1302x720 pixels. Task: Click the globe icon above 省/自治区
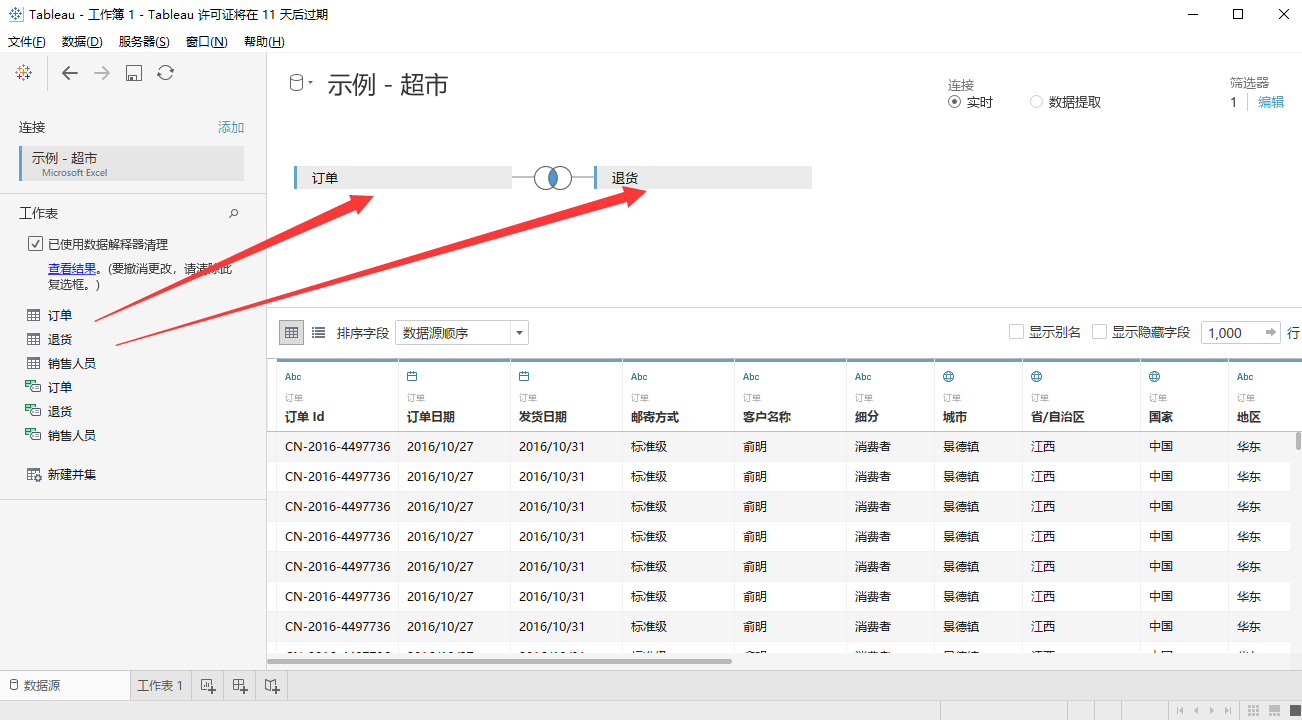1037,377
